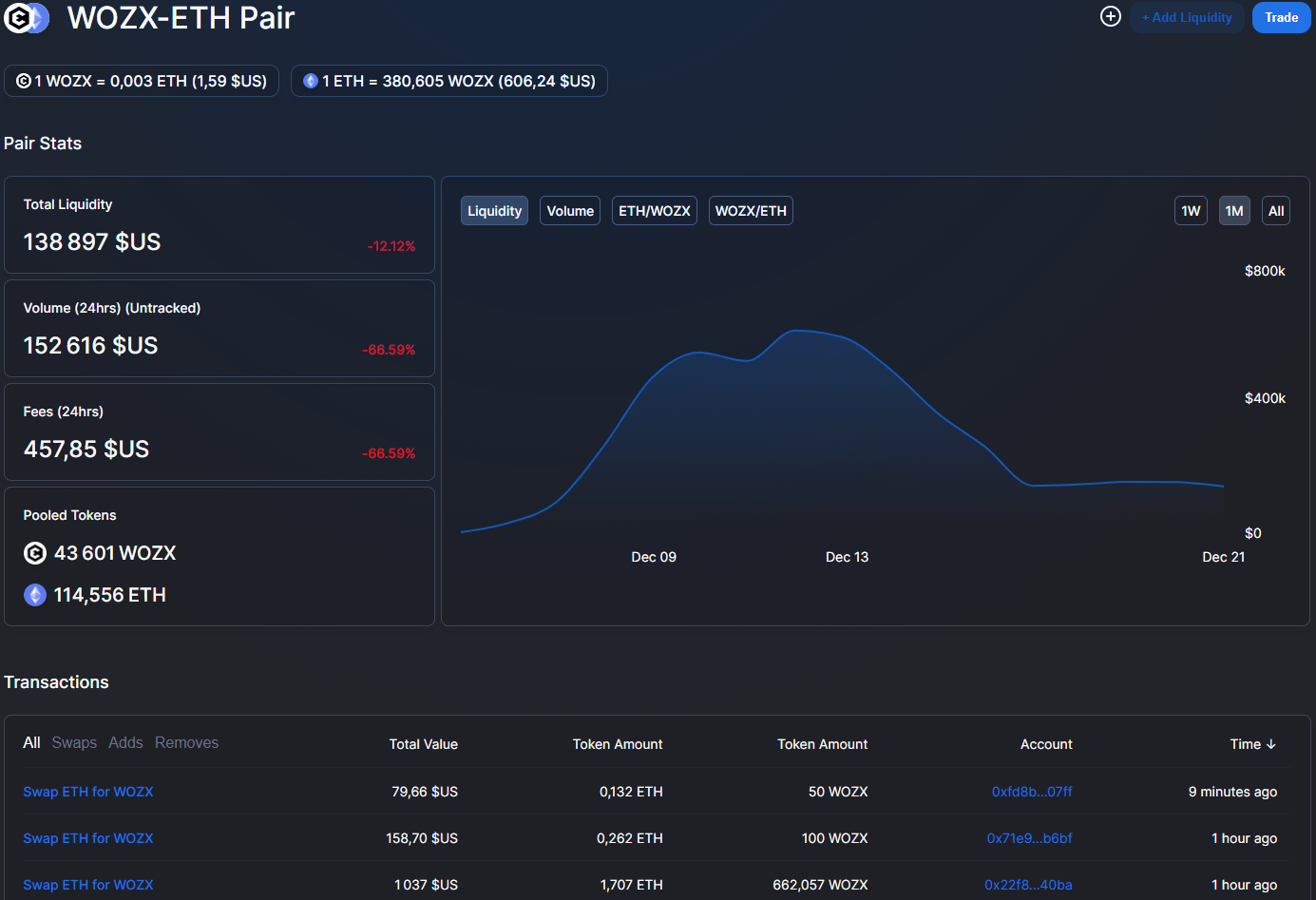
Task: Open account 0xfd8b...07ff
Action: (1032, 792)
